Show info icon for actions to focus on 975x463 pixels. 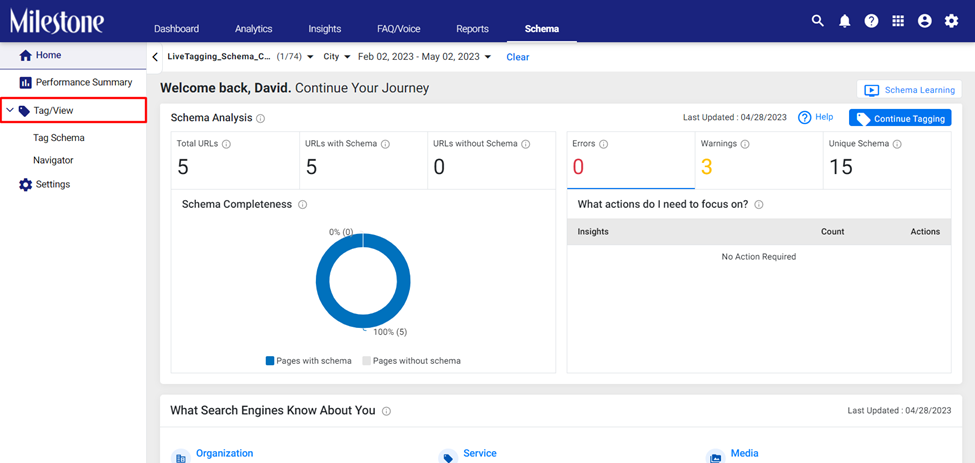759,204
